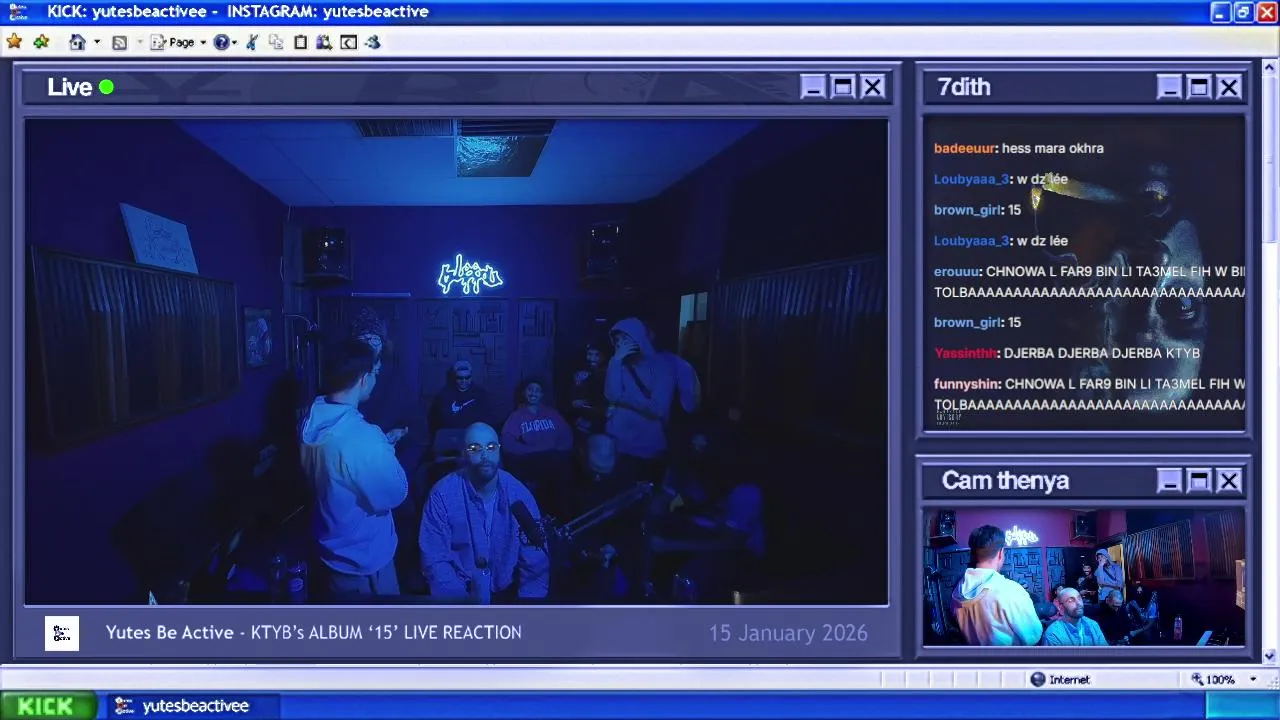The image size is (1280, 720).
Task: Click the Add to Favorites green plus star
Action: (41, 42)
